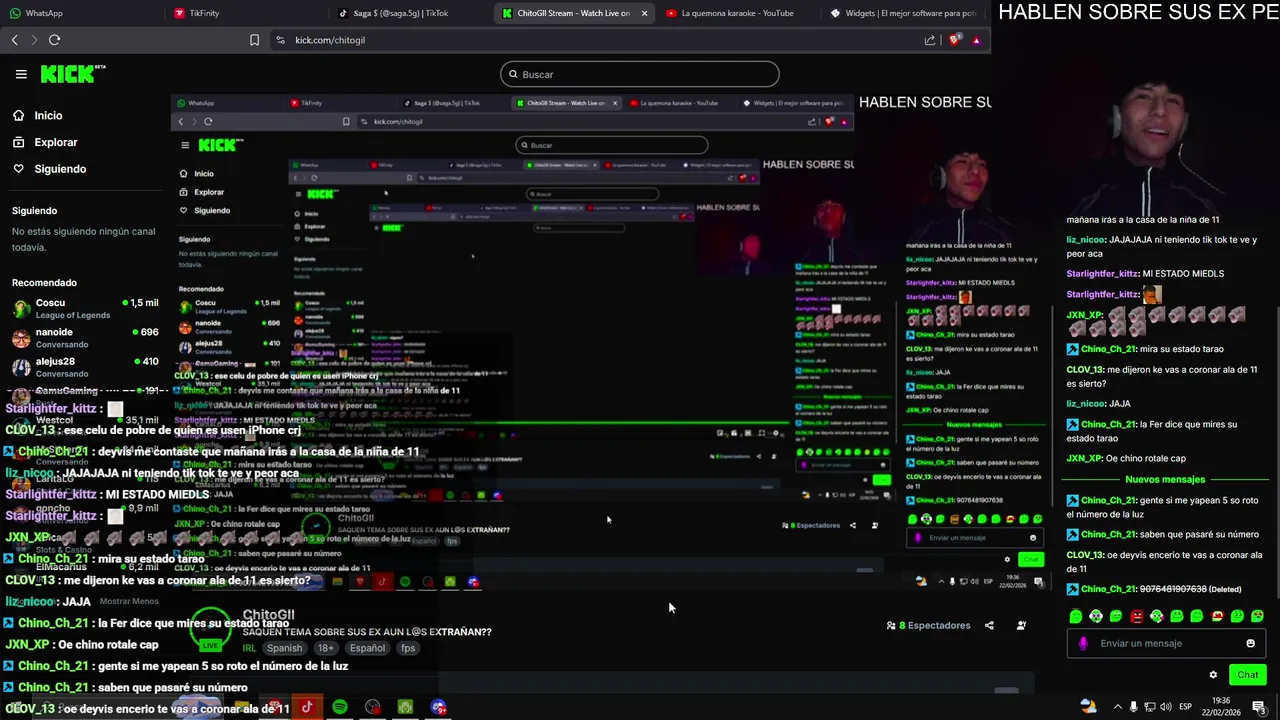The width and height of the screenshot is (1280, 720).
Task: Focus the Enviar un mensaje chat input
Action: click(x=1165, y=643)
